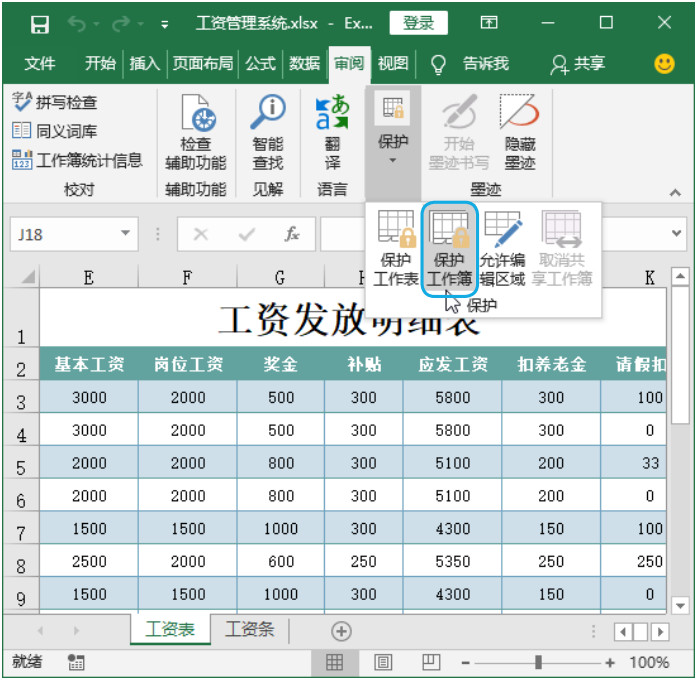The height and width of the screenshot is (681, 697).
Task: Open Name Box dropdown arrow next to J18
Action: click(126, 233)
